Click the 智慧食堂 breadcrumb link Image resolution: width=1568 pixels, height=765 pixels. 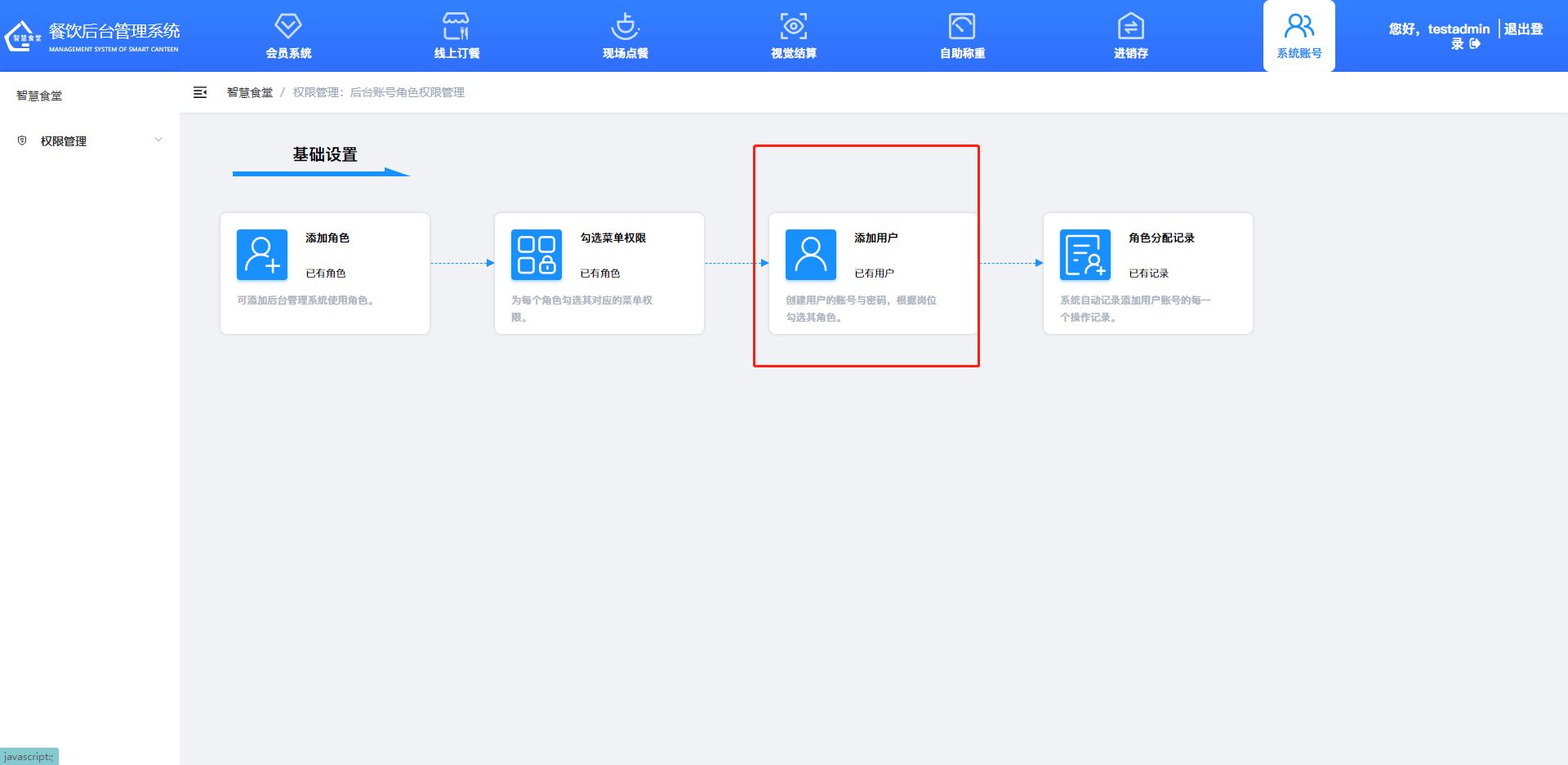pos(249,92)
